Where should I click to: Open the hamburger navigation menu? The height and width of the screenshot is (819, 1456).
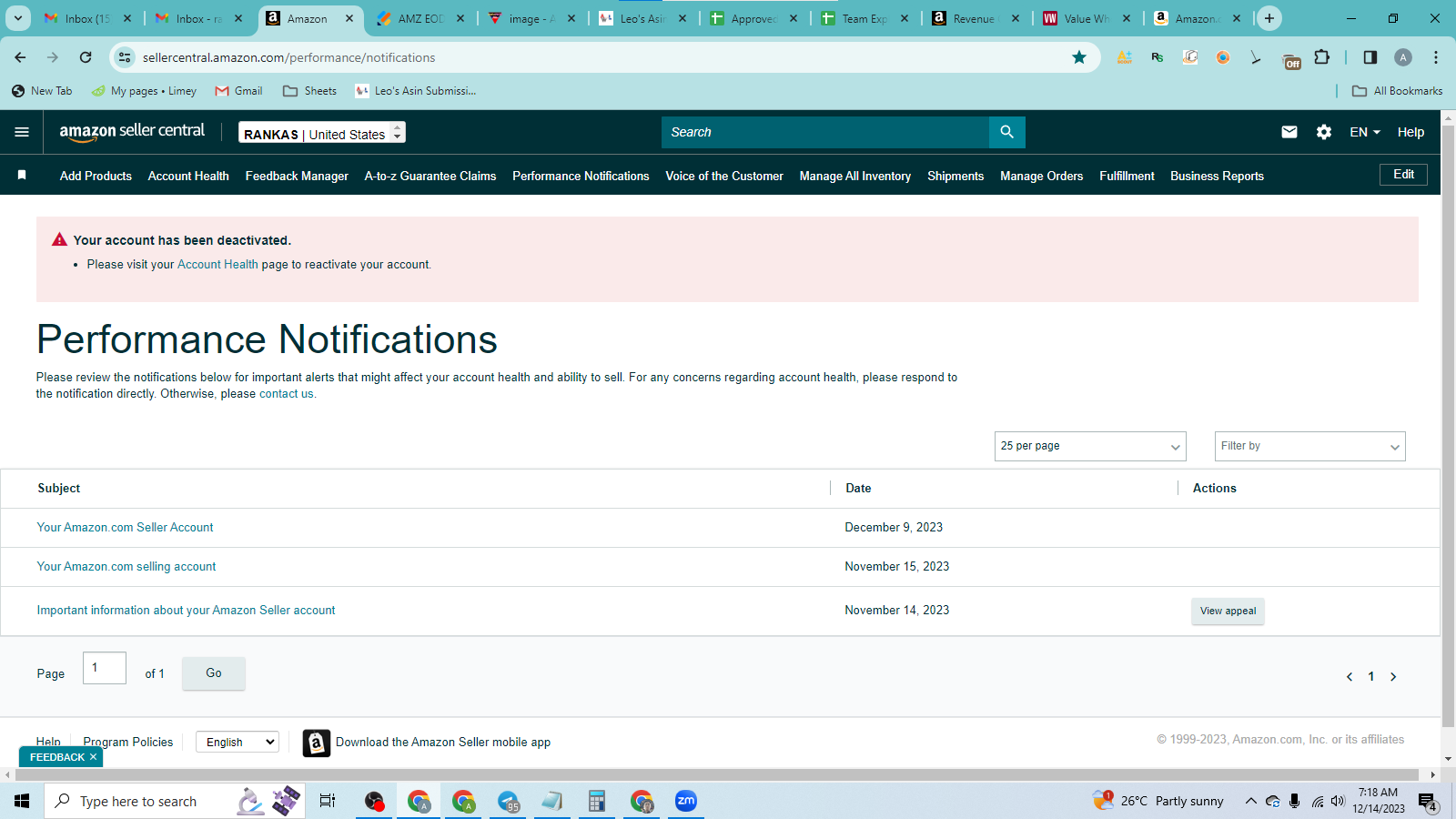[x=22, y=132]
